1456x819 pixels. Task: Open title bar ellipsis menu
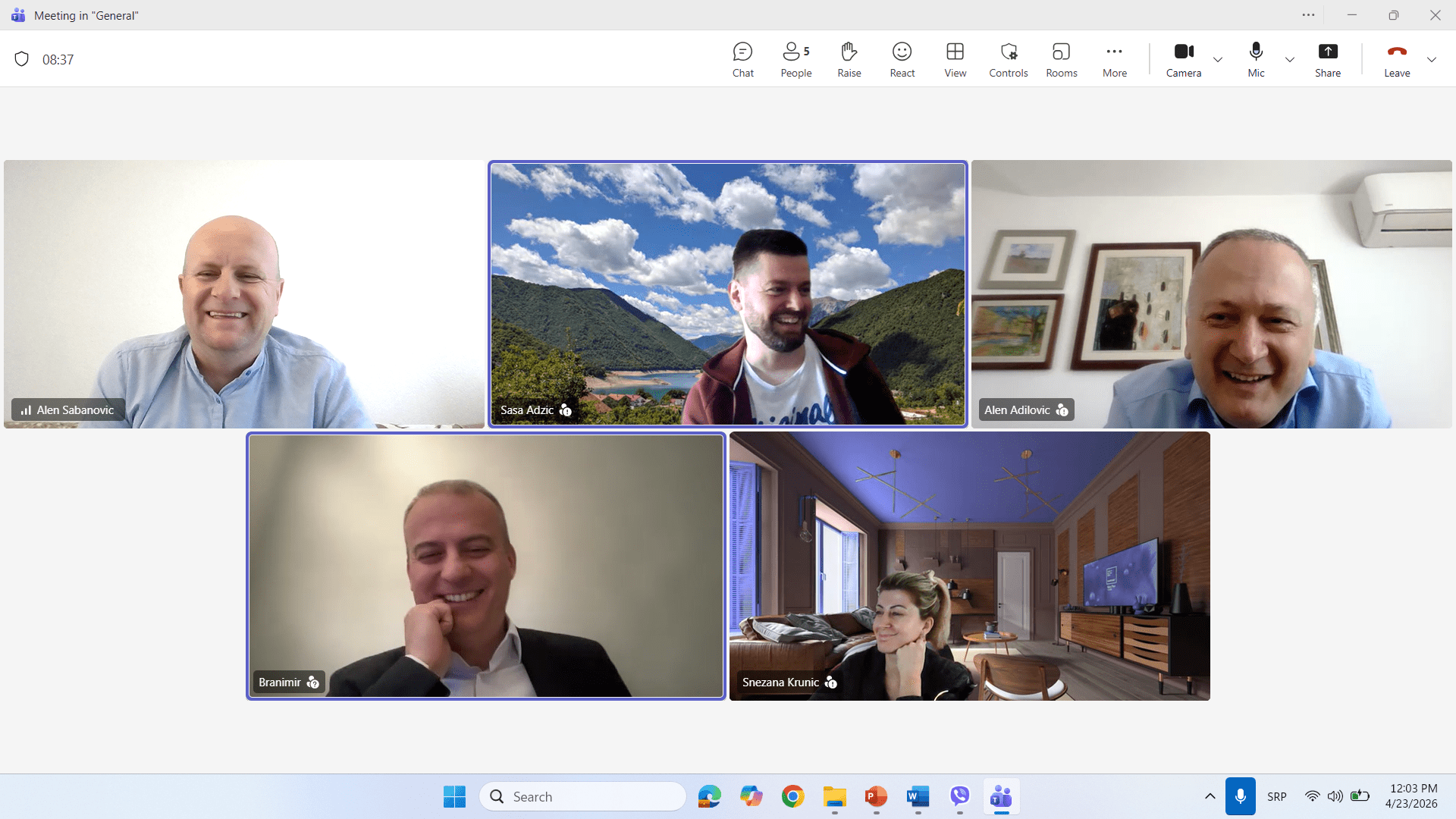1308,15
